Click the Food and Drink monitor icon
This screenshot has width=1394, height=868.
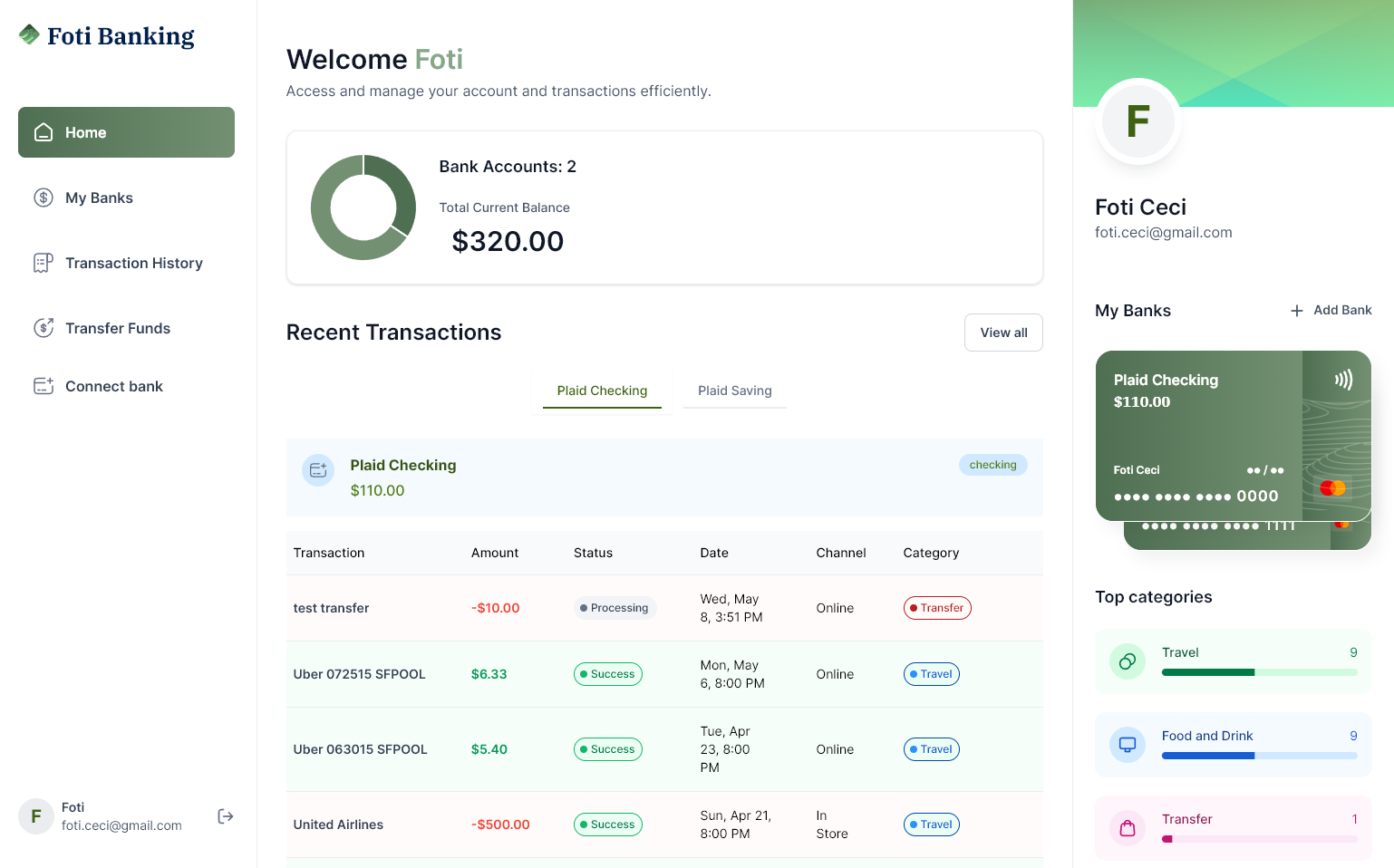point(1127,745)
